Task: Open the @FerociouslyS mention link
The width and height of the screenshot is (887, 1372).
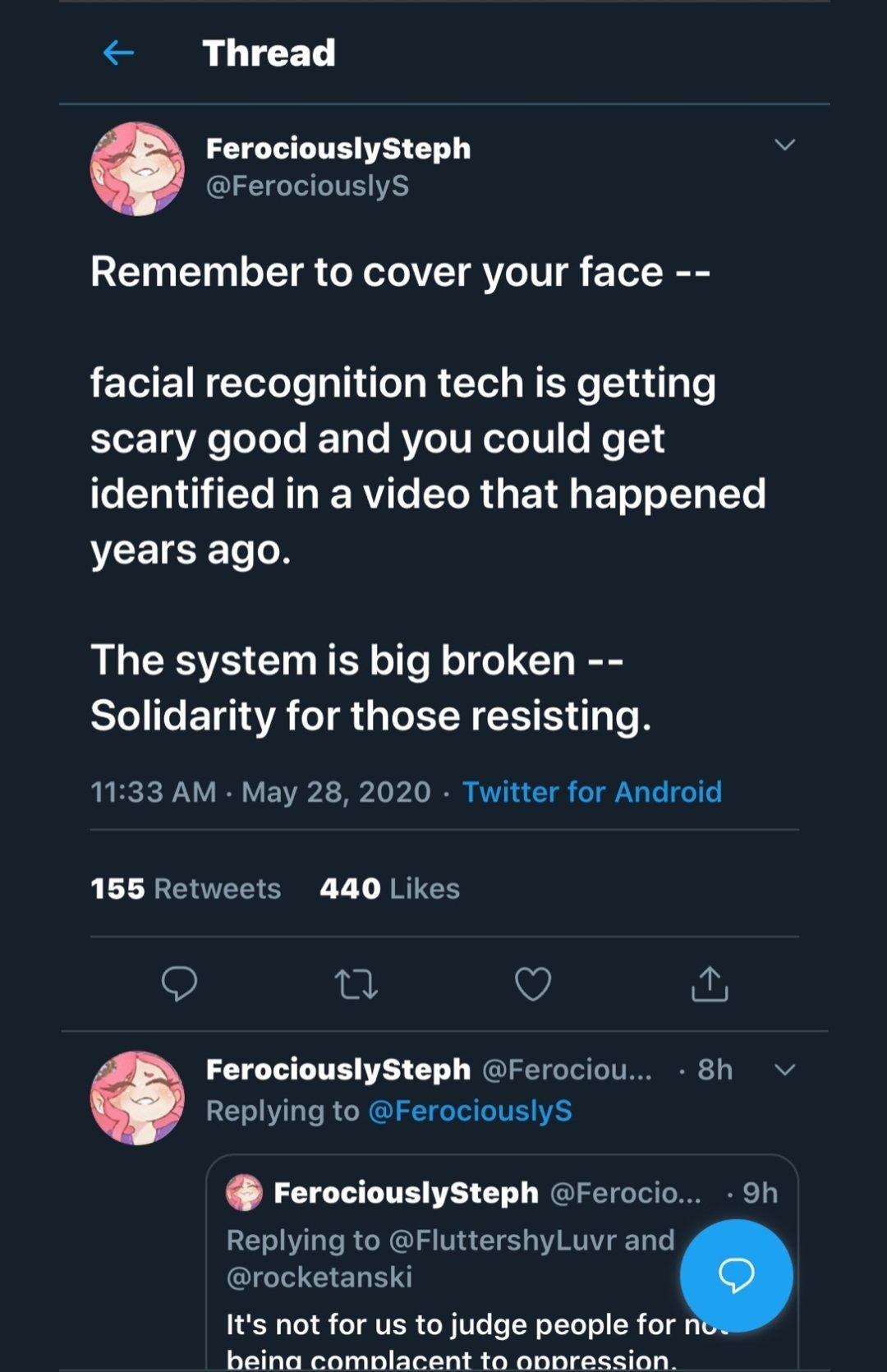Action: [470, 1111]
